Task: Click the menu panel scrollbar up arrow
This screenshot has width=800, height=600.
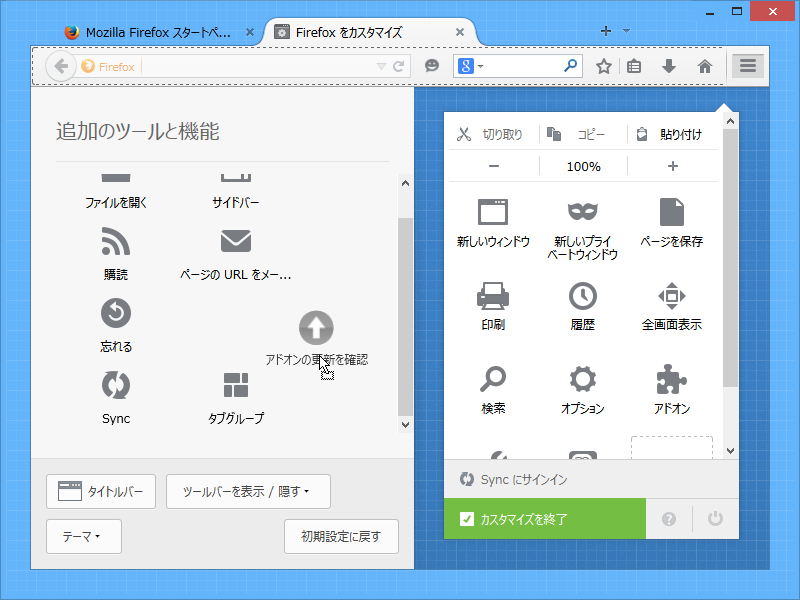Action: (x=730, y=121)
